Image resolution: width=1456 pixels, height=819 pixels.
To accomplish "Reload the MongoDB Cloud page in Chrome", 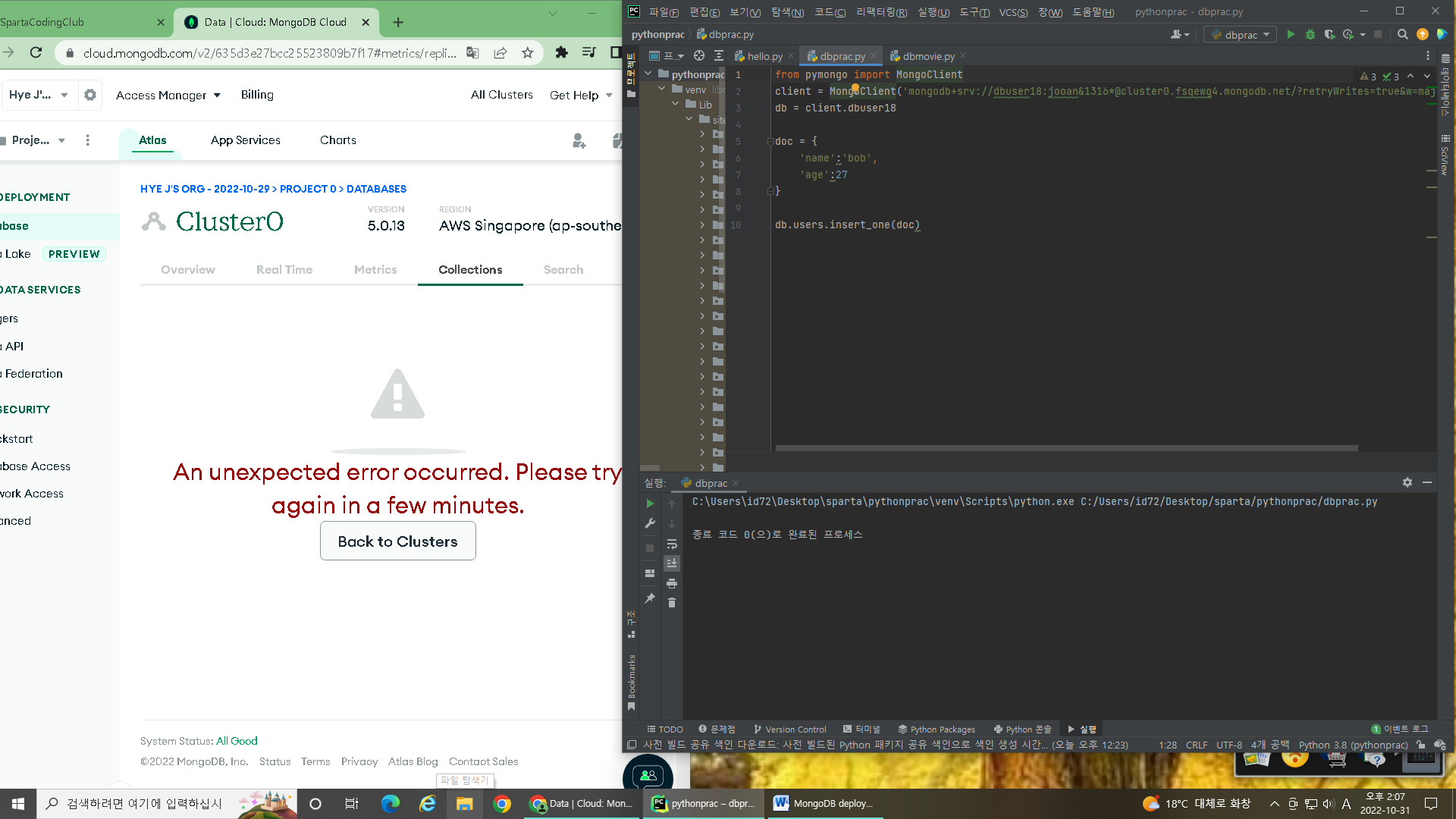I will coord(36,52).
